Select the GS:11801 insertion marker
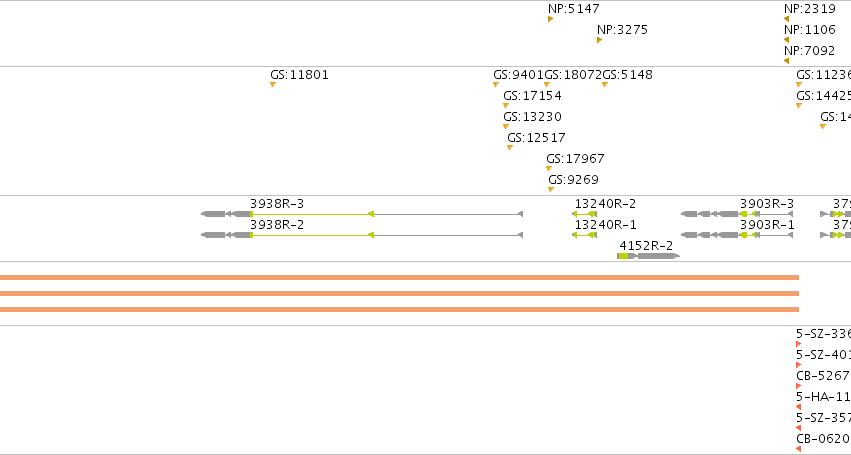The width and height of the screenshot is (851, 455). pyautogui.click(x=273, y=84)
